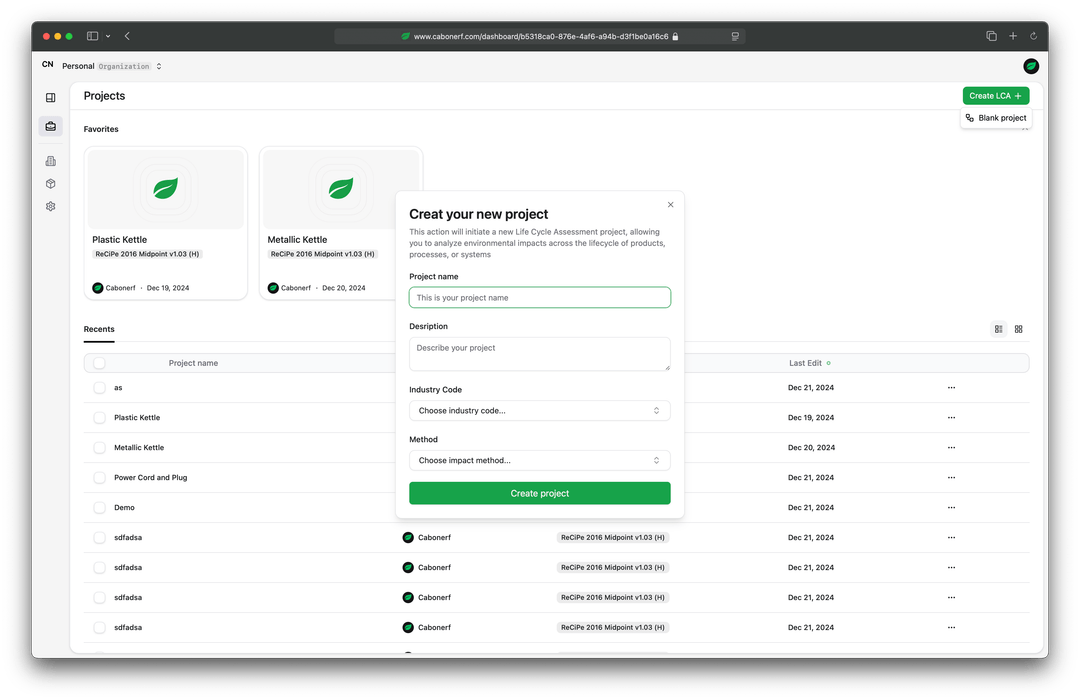The image size is (1080, 700).
Task: Open more options for Power Cord and Plug
Action: [951, 477]
